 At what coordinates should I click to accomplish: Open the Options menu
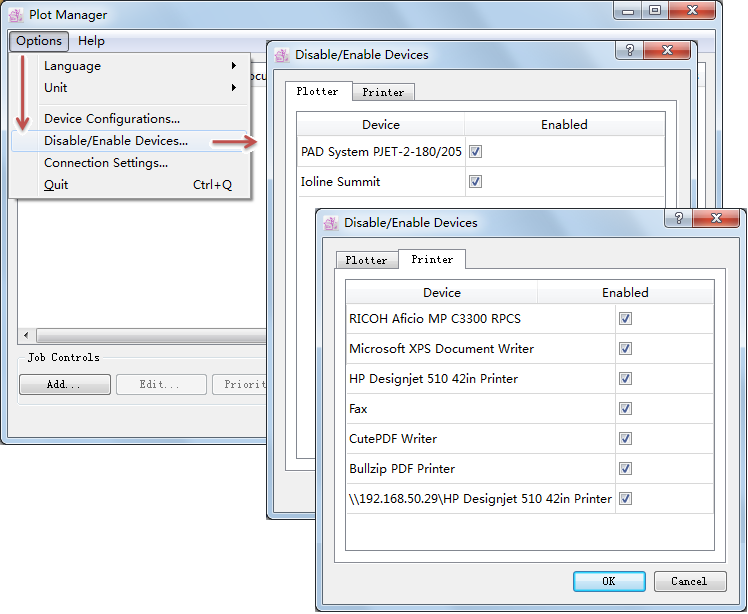pyautogui.click(x=39, y=41)
